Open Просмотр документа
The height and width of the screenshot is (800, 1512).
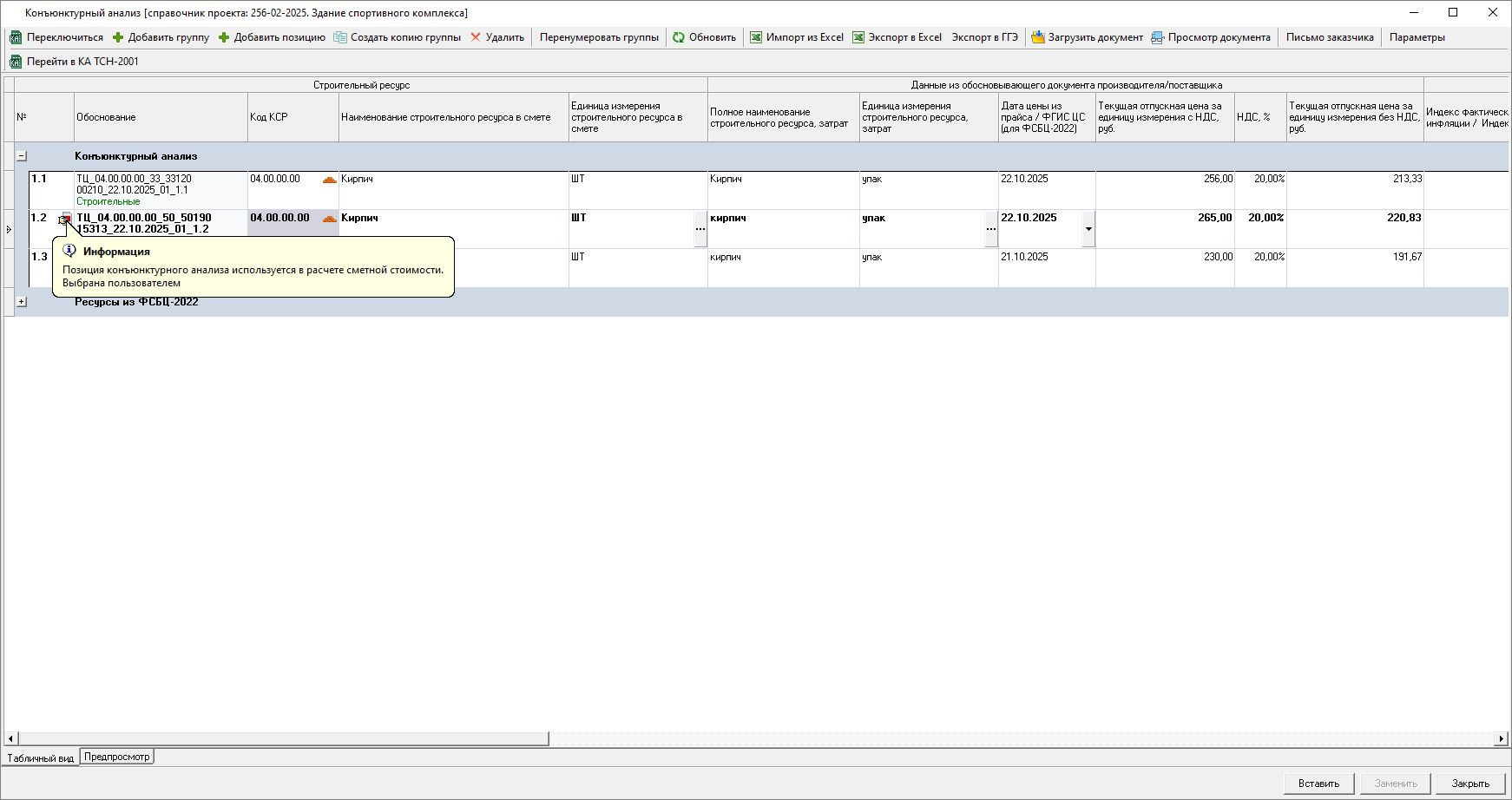click(x=1158, y=37)
